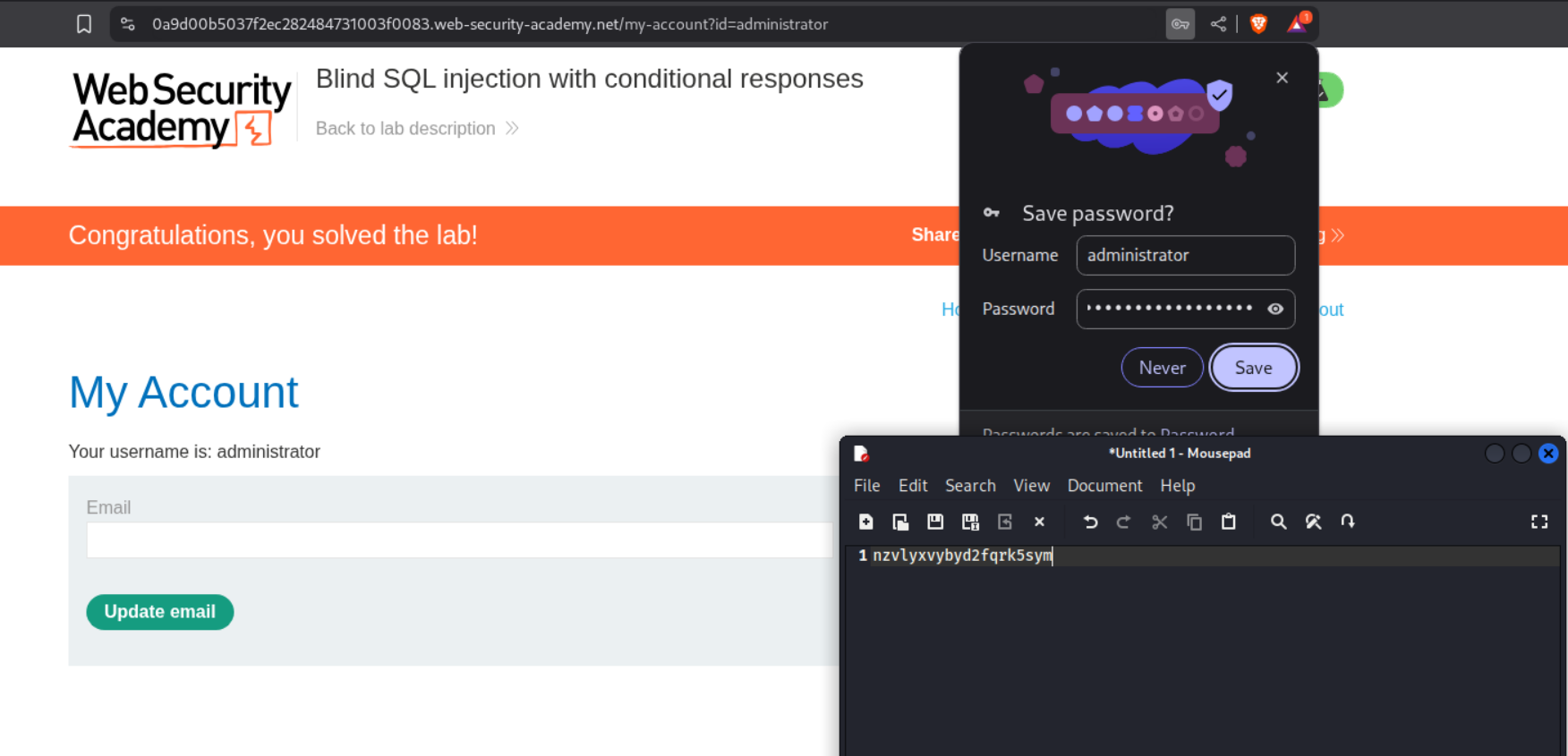The width and height of the screenshot is (1568, 756).
Task: Expand the Search menu in Mousepad
Action: point(970,485)
